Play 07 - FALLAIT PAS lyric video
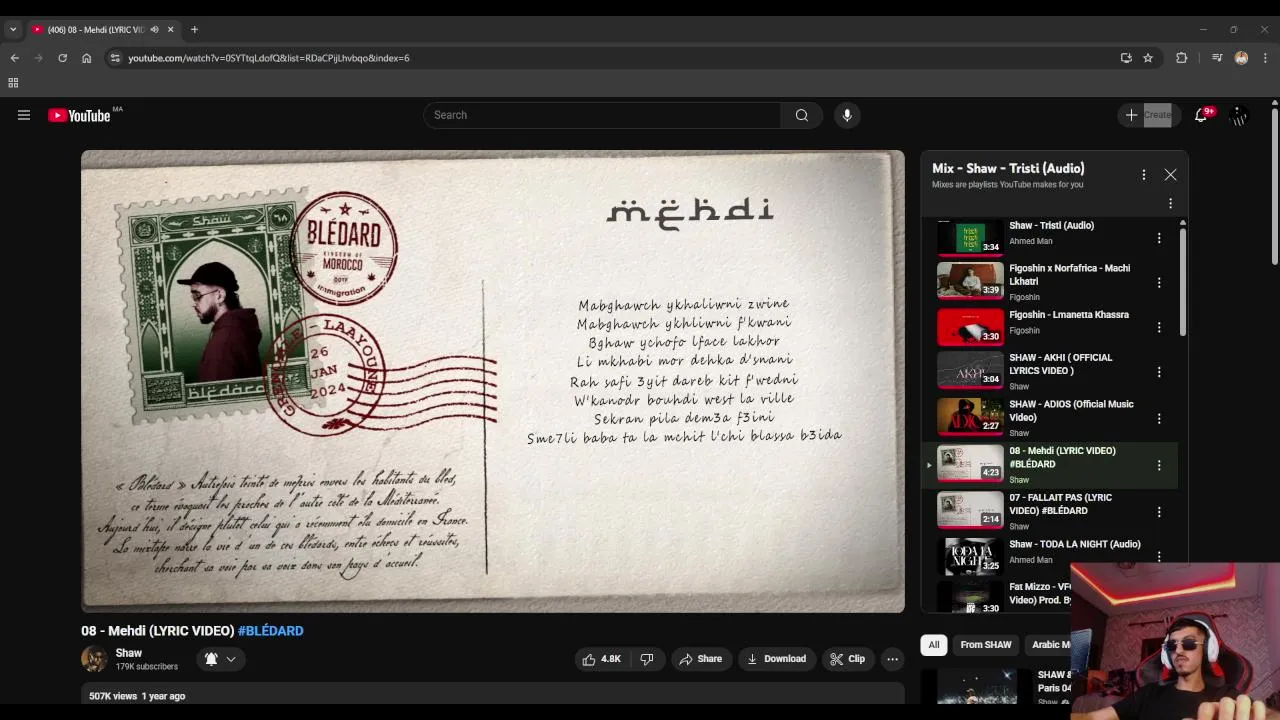 click(x=970, y=509)
